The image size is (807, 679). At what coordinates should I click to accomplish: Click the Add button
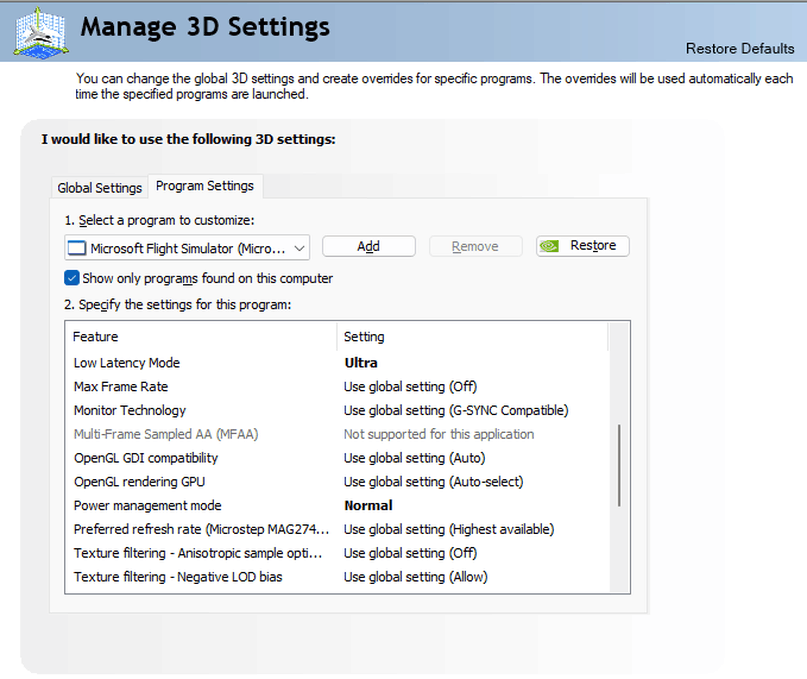pos(369,246)
